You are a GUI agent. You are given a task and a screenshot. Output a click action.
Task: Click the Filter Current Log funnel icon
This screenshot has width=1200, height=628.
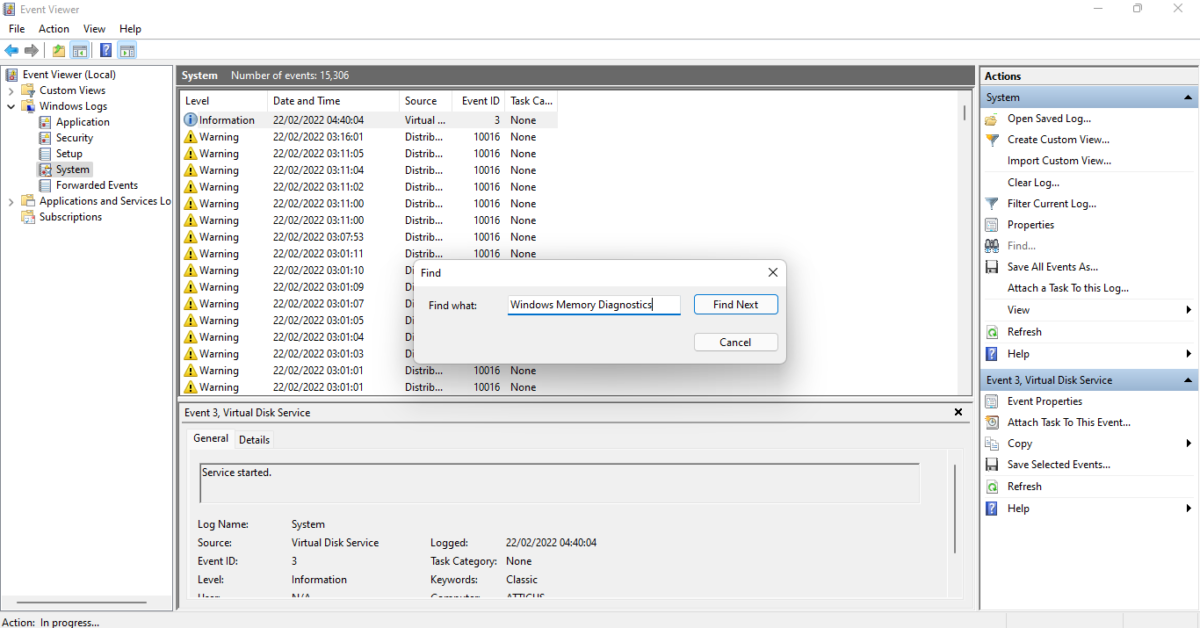coord(991,203)
